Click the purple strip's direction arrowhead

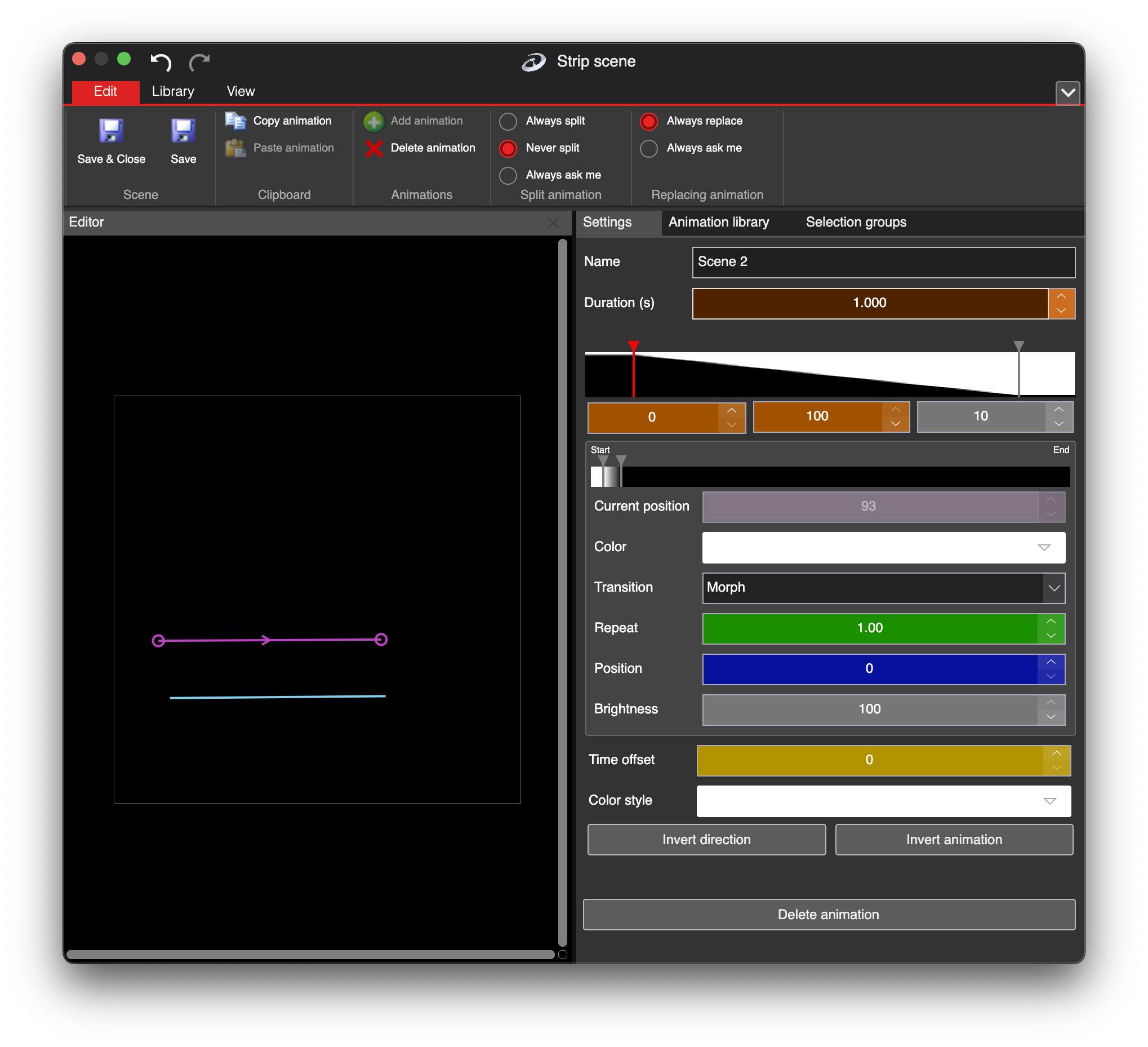click(x=265, y=640)
